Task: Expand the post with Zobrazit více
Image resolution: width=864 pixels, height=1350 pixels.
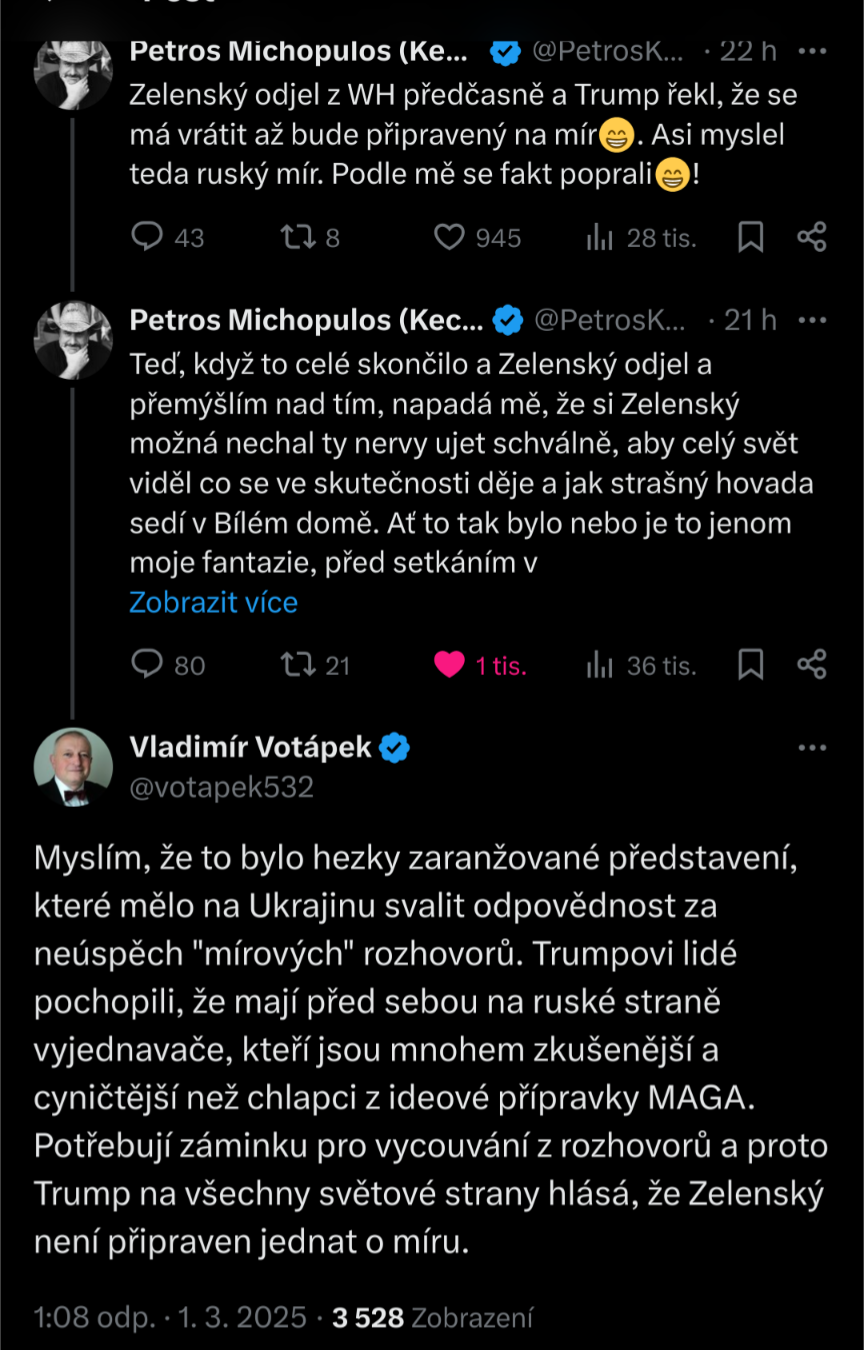Action: [213, 602]
